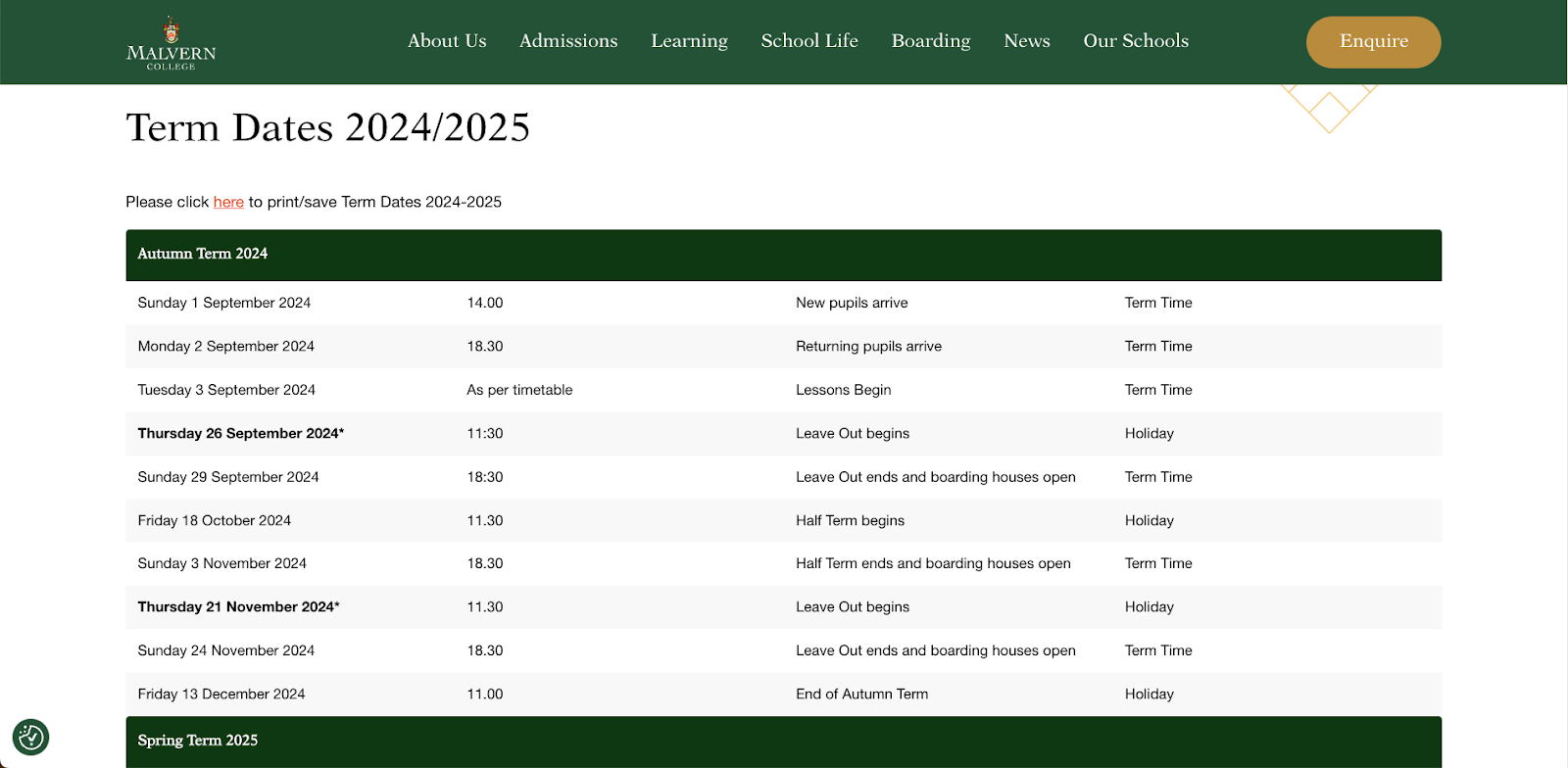Click the 'As per timetable' cell
Image resolution: width=1568 pixels, height=768 pixels.
click(519, 390)
